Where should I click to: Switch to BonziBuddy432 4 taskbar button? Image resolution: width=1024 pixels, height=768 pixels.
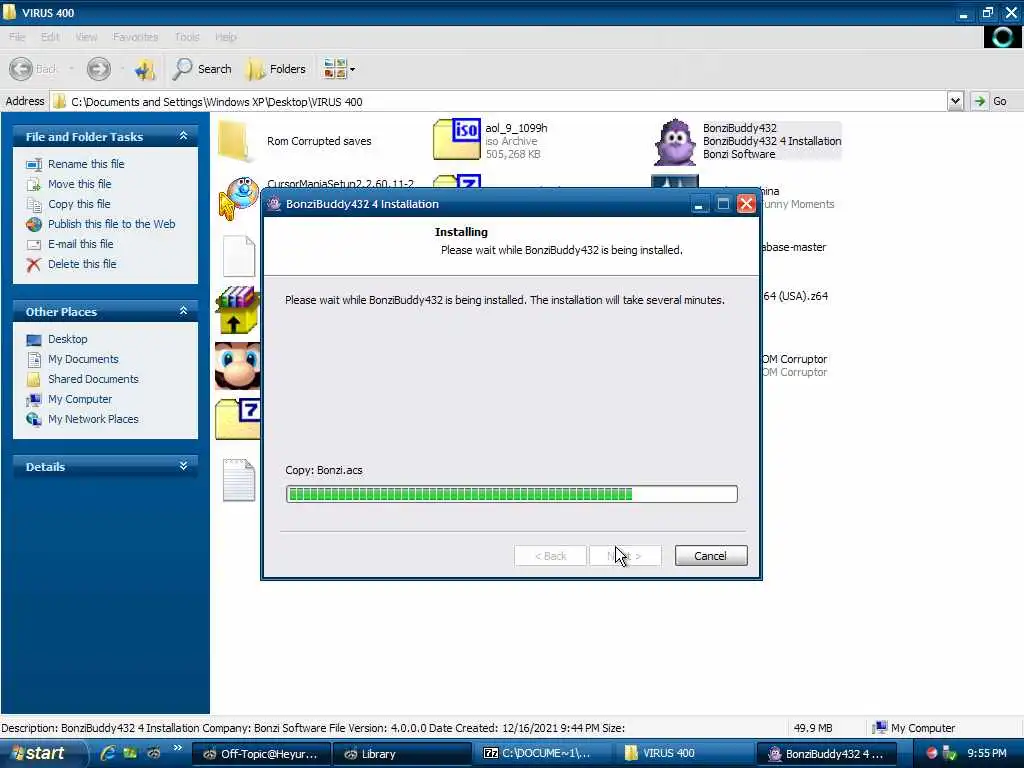tap(825, 754)
